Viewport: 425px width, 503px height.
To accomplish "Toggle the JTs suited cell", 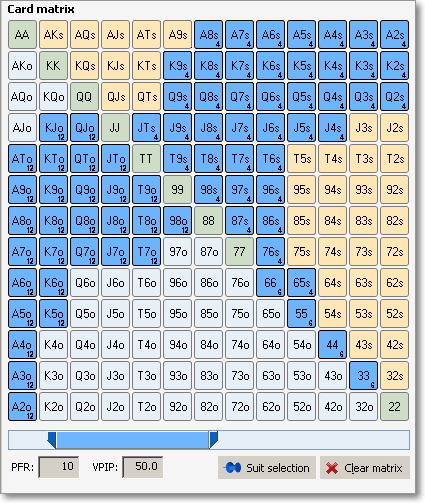I will click(x=146, y=128).
